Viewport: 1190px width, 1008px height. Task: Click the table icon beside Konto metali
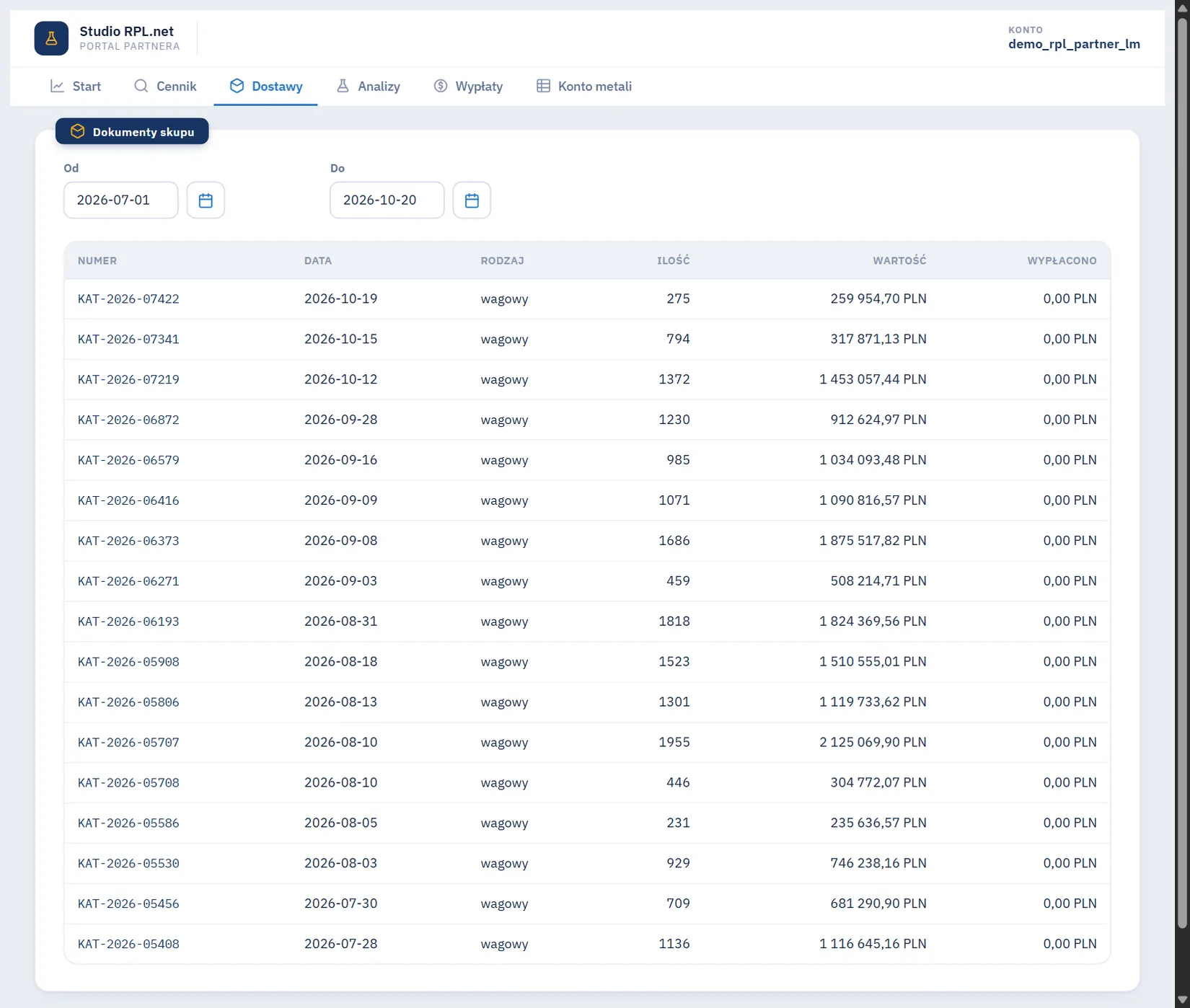point(543,86)
